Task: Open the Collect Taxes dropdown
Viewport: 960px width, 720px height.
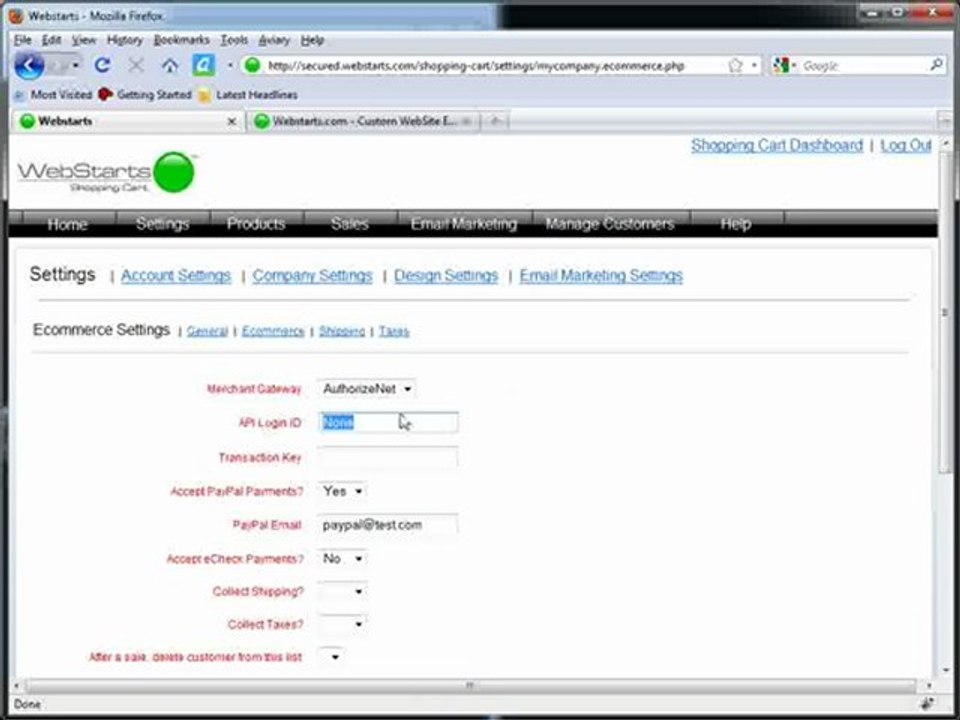Action: pos(342,624)
